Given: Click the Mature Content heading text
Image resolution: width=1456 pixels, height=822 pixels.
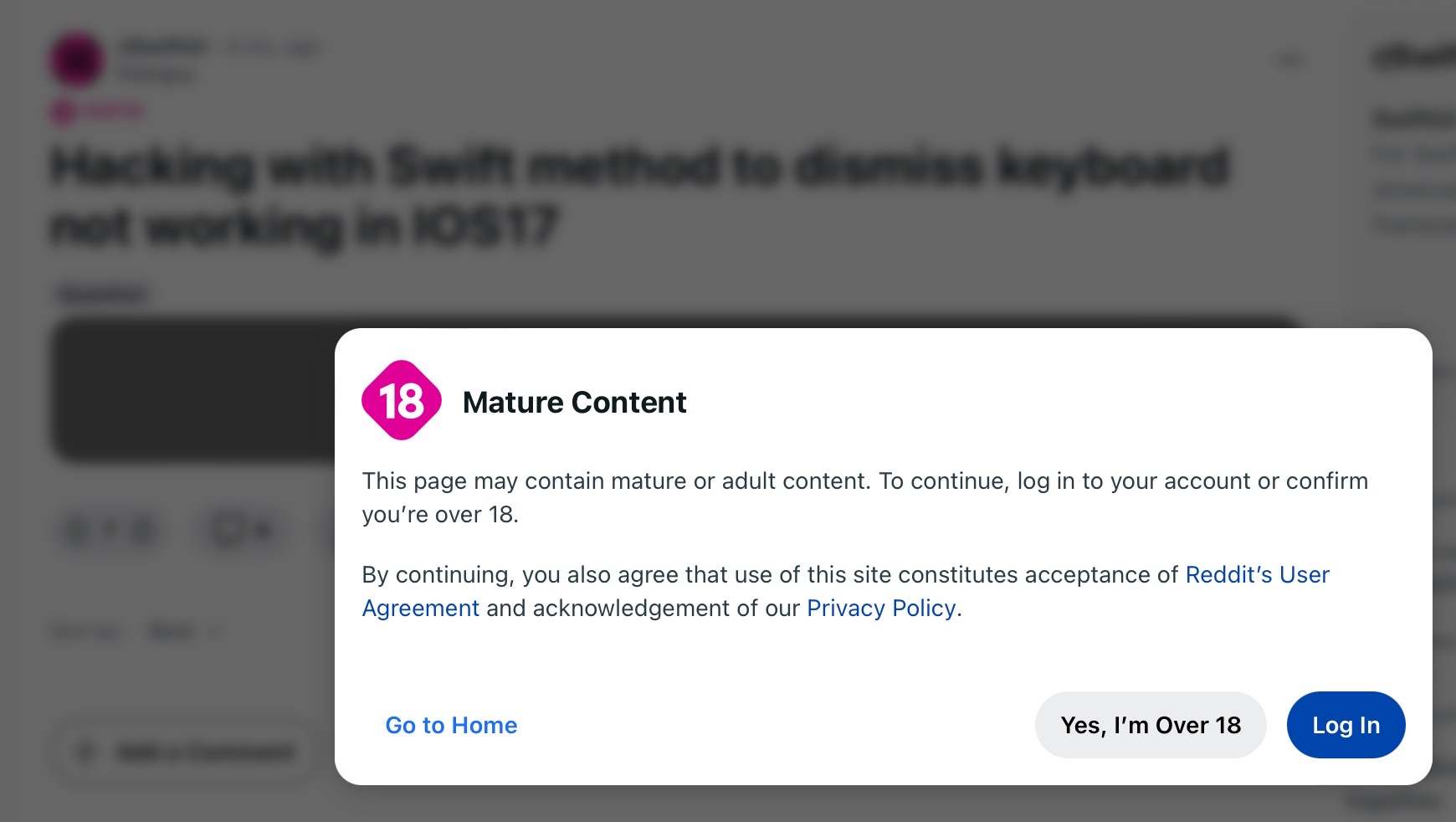Looking at the screenshot, I should [x=574, y=403].
